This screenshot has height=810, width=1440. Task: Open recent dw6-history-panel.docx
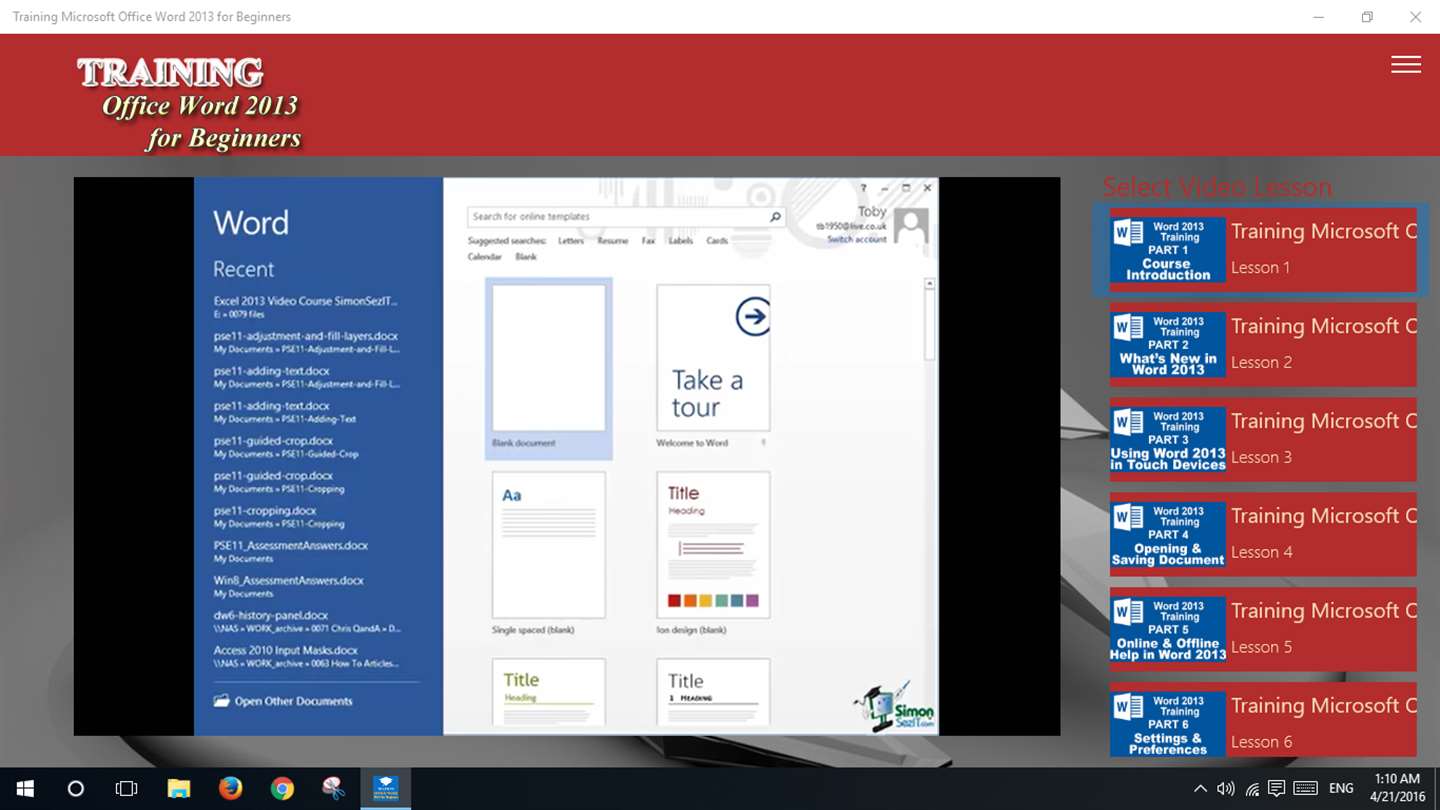pyautogui.click(x=306, y=622)
